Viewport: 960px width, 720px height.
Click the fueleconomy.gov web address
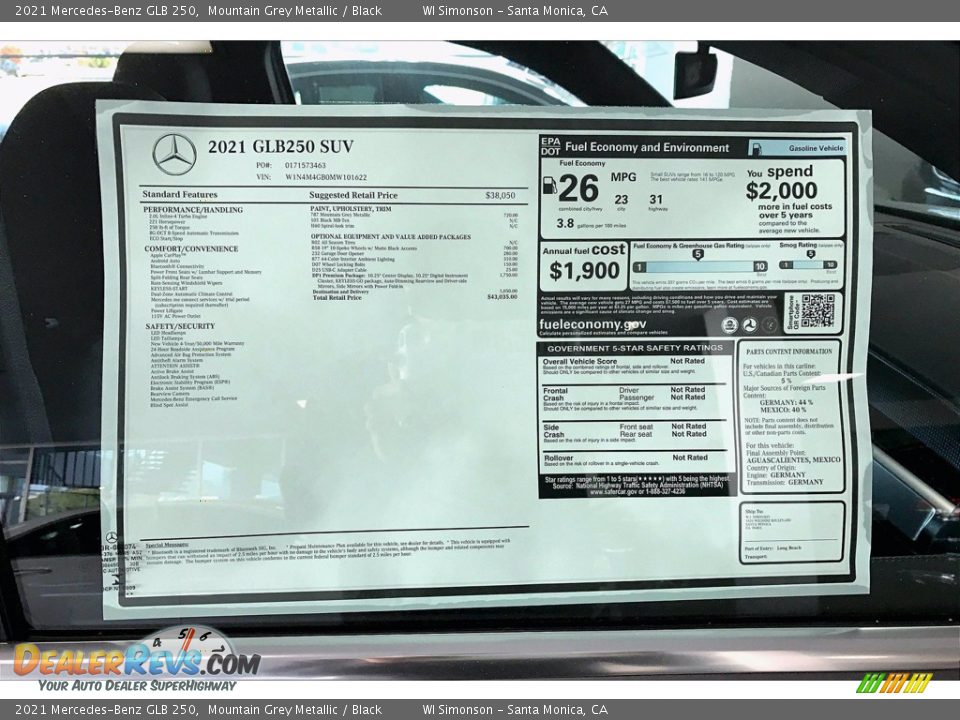pos(593,324)
